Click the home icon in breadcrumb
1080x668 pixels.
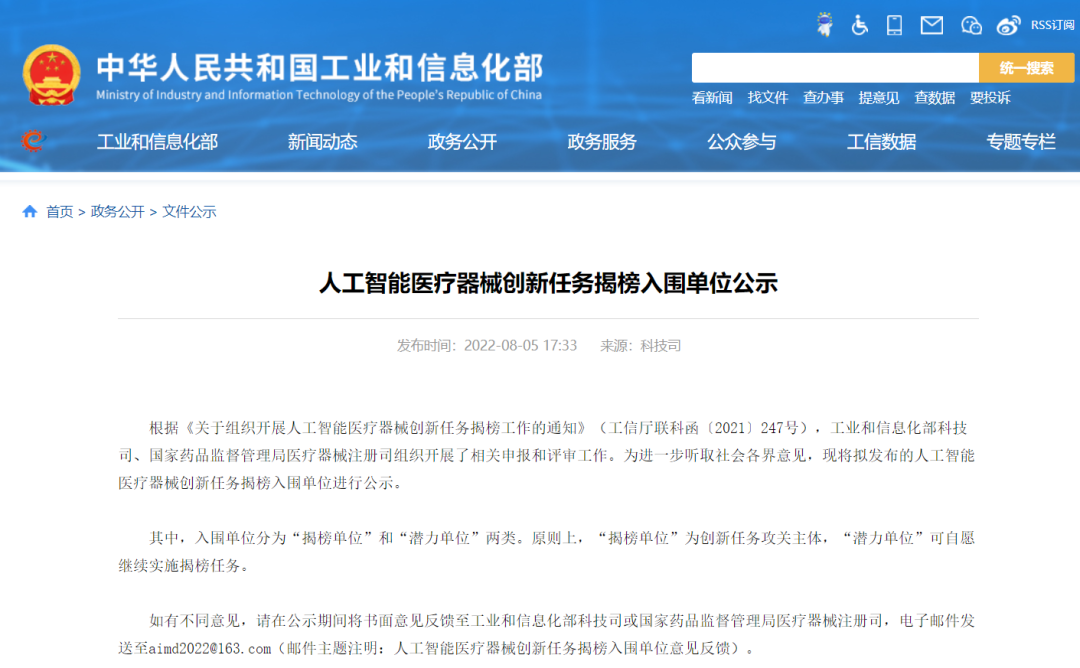click(x=30, y=211)
